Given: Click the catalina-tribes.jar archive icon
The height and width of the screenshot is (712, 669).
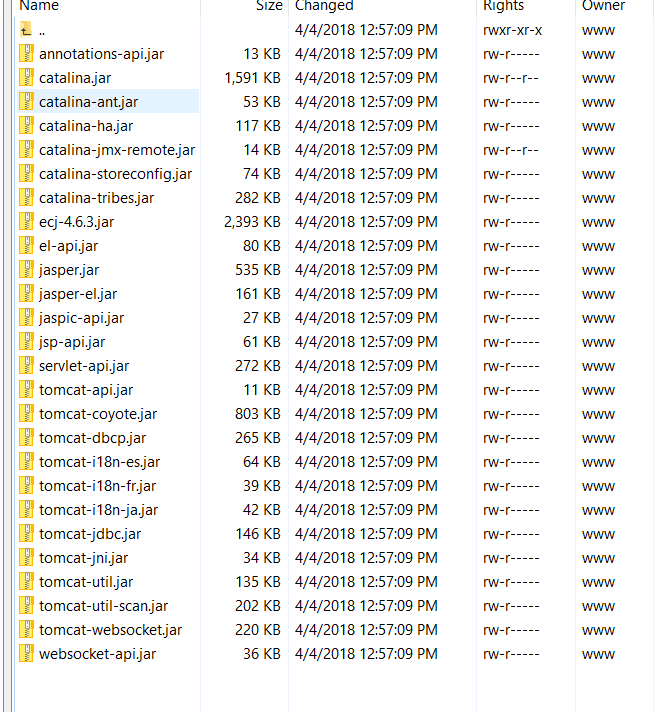Looking at the screenshot, I should point(26,198).
